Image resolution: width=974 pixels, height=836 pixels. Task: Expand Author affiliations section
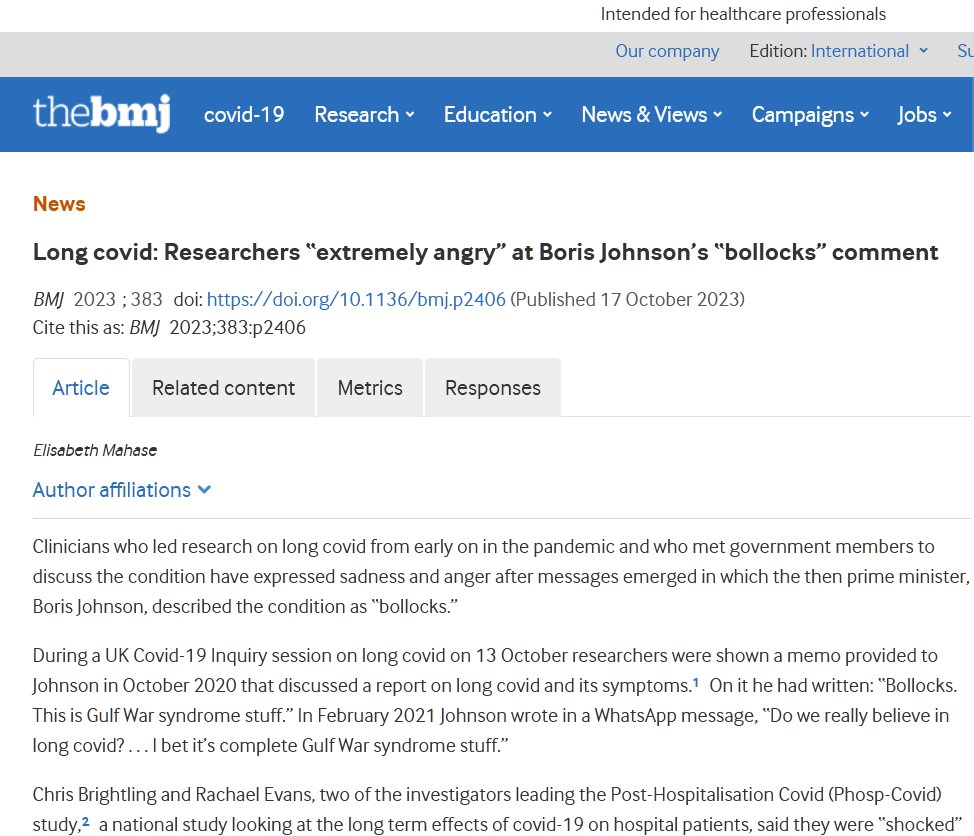click(112, 490)
